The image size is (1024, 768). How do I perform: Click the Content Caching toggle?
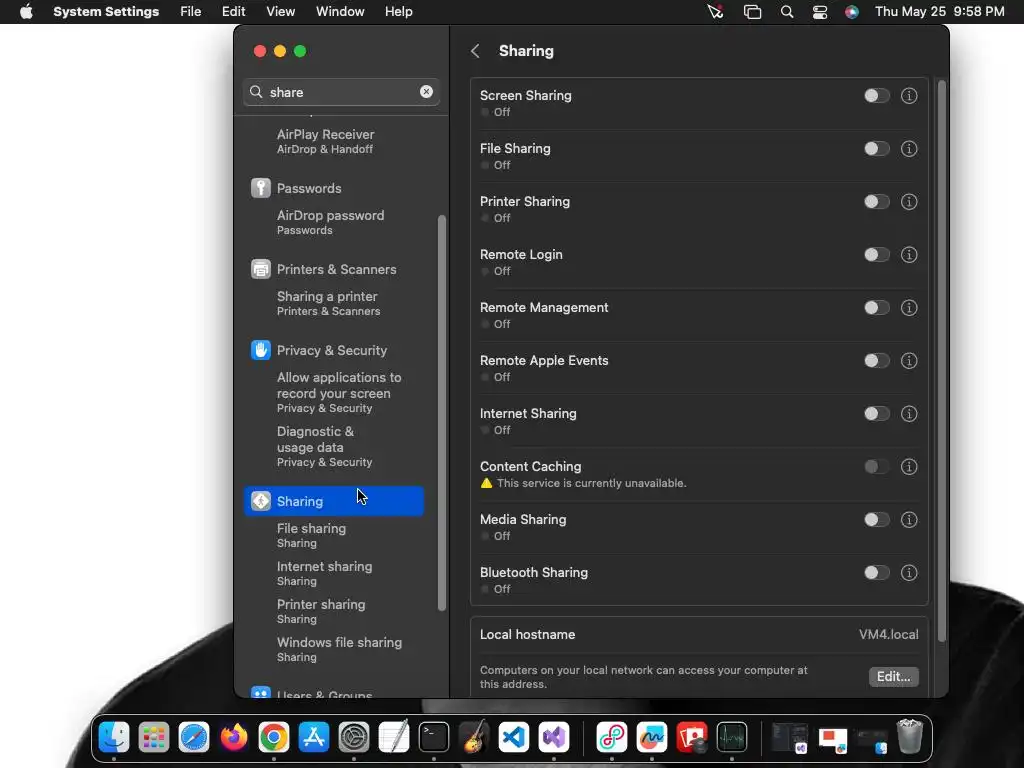tap(876, 466)
